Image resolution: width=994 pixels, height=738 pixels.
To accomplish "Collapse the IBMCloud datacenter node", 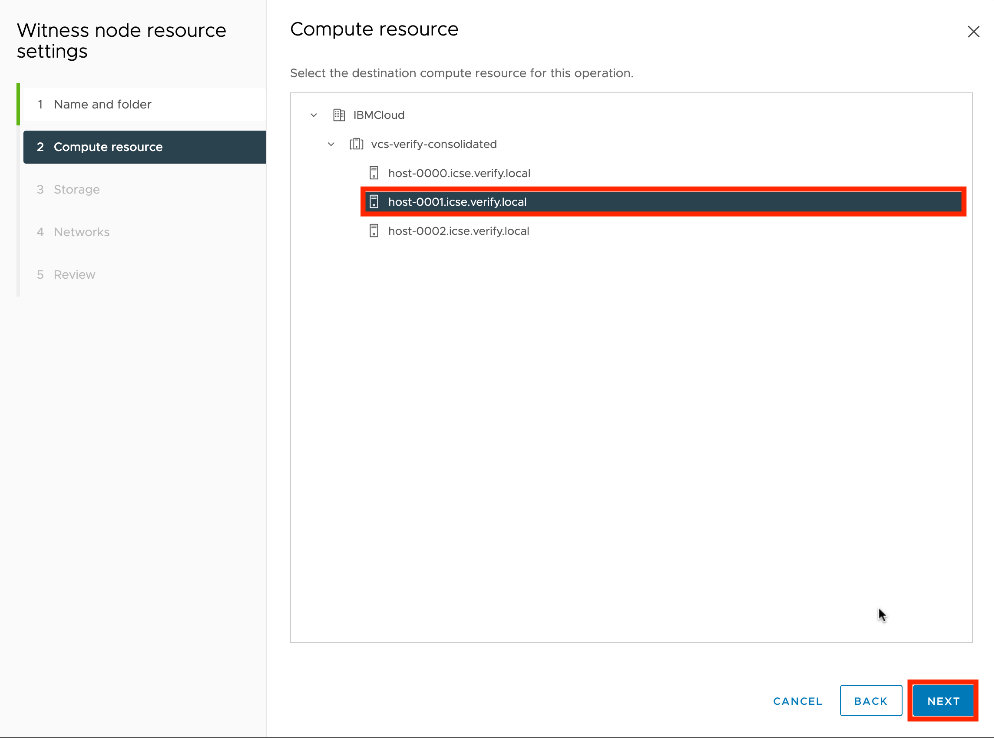I will click(x=314, y=115).
